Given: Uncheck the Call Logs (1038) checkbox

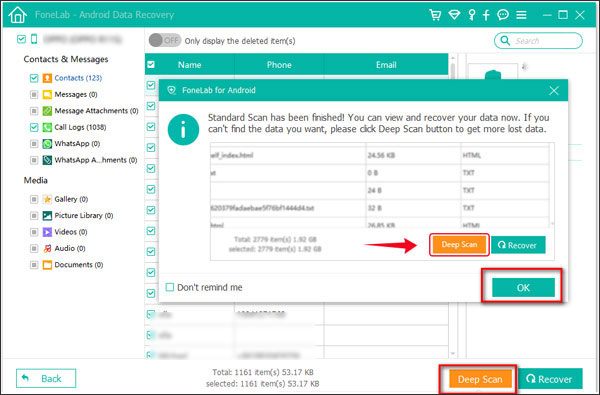Looking at the screenshot, I should click(34, 127).
